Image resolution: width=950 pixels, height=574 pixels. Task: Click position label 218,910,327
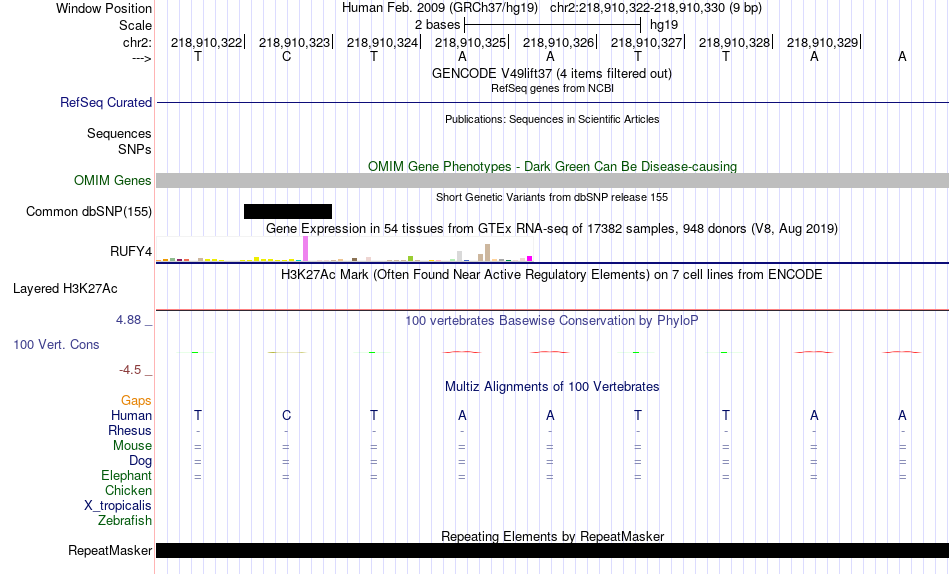tap(646, 42)
